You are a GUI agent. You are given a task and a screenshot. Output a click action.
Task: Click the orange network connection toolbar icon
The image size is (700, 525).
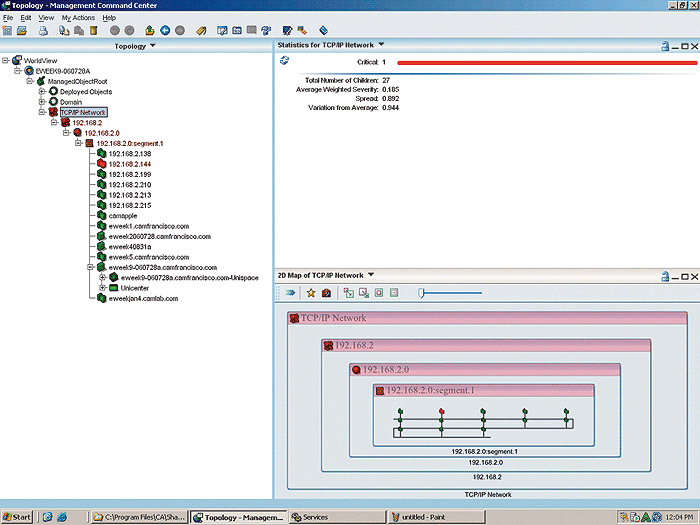pyautogui.click(x=302, y=30)
